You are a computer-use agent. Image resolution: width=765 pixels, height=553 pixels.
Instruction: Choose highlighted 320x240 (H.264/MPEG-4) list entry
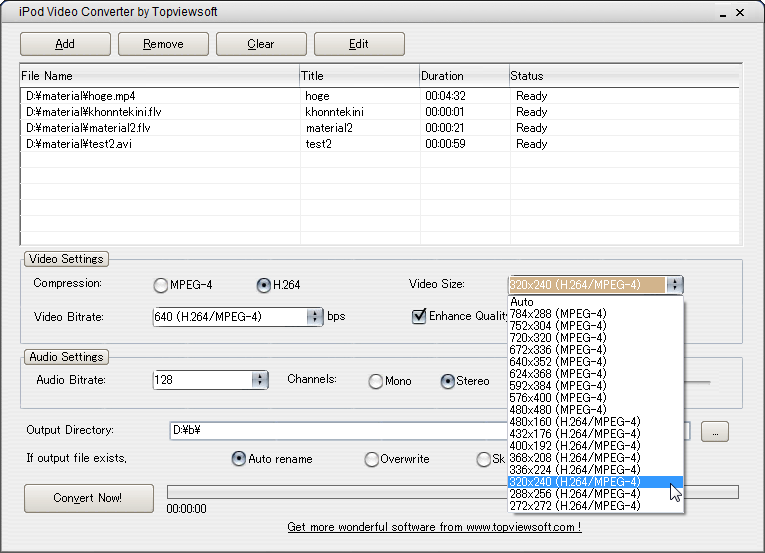point(596,482)
